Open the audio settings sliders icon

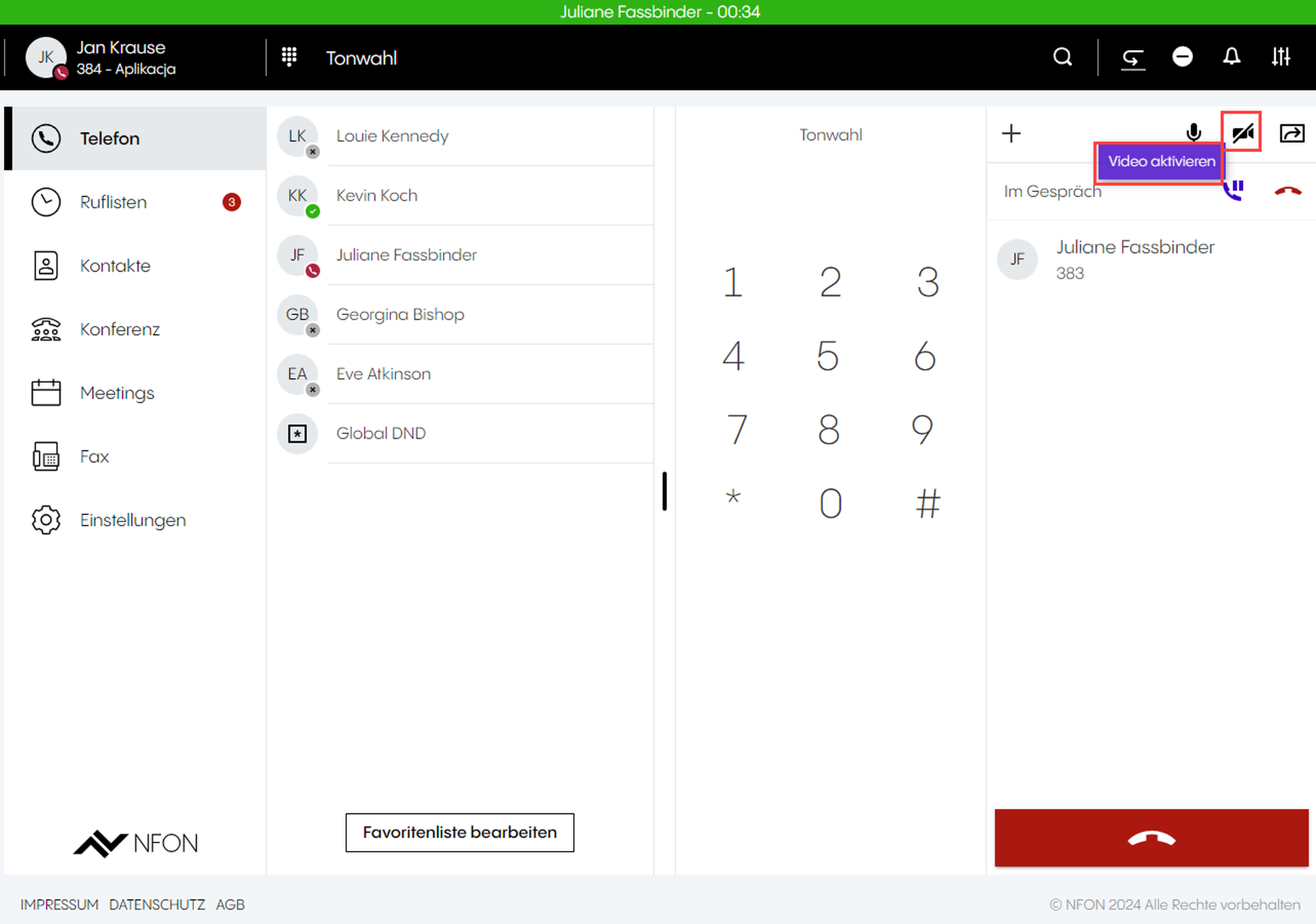click(1280, 57)
